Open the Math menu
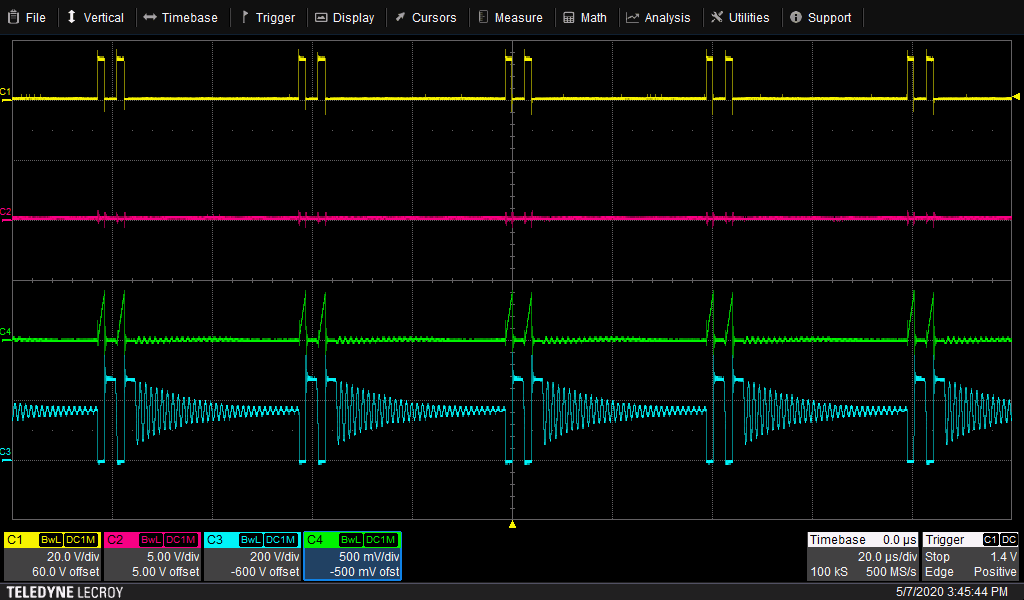Image resolution: width=1024 pixels, height=600 pixels. (585, 17)
